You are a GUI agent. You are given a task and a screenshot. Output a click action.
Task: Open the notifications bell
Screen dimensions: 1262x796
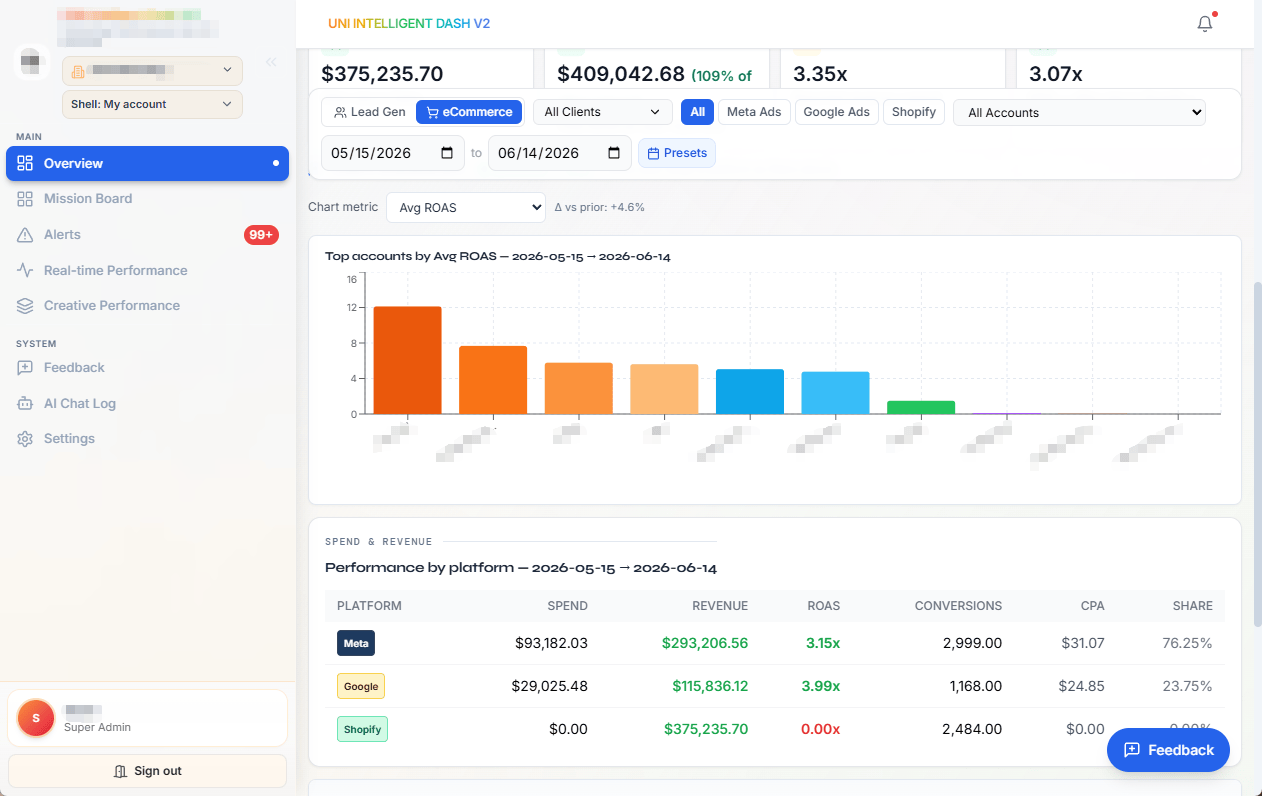tap(1205, 24)
